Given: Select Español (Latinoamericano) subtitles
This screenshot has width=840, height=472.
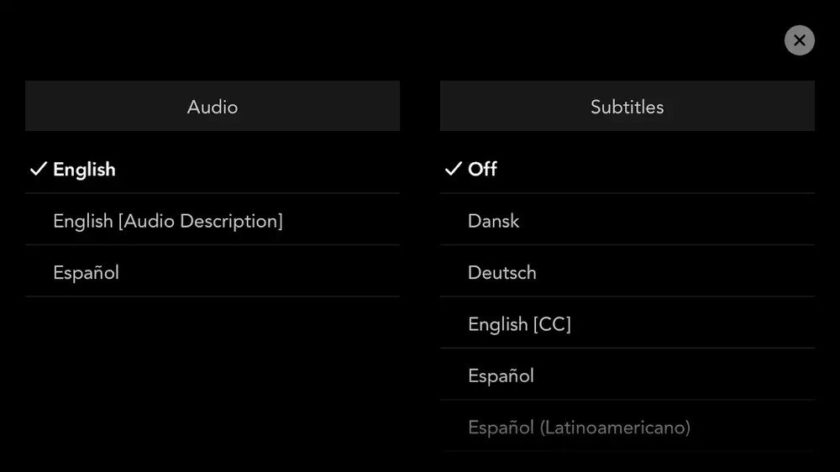Looking at the screenshot, I should pos(579,428).
